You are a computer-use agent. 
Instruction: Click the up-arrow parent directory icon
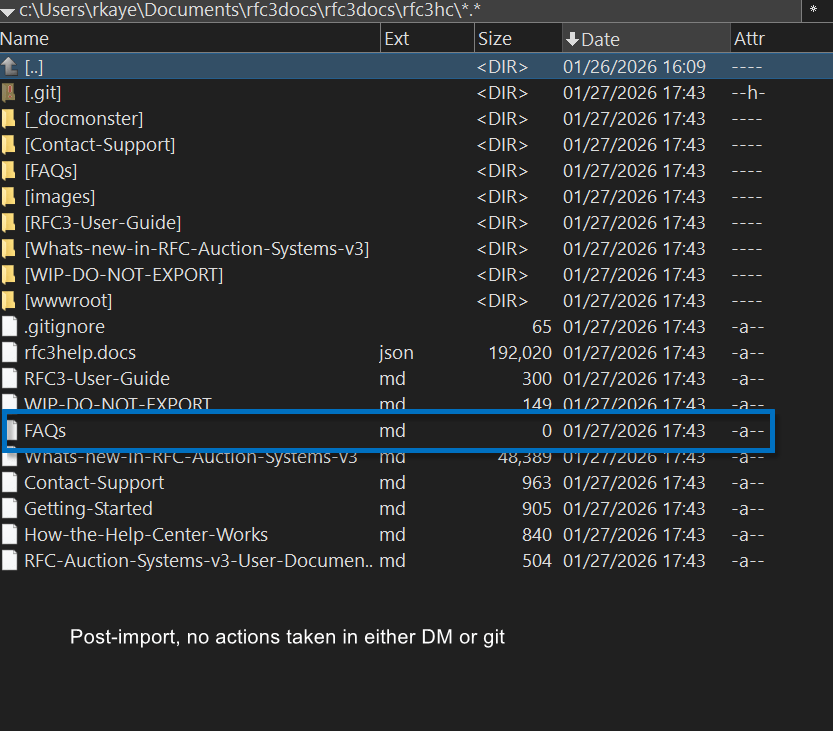[10, 67]
